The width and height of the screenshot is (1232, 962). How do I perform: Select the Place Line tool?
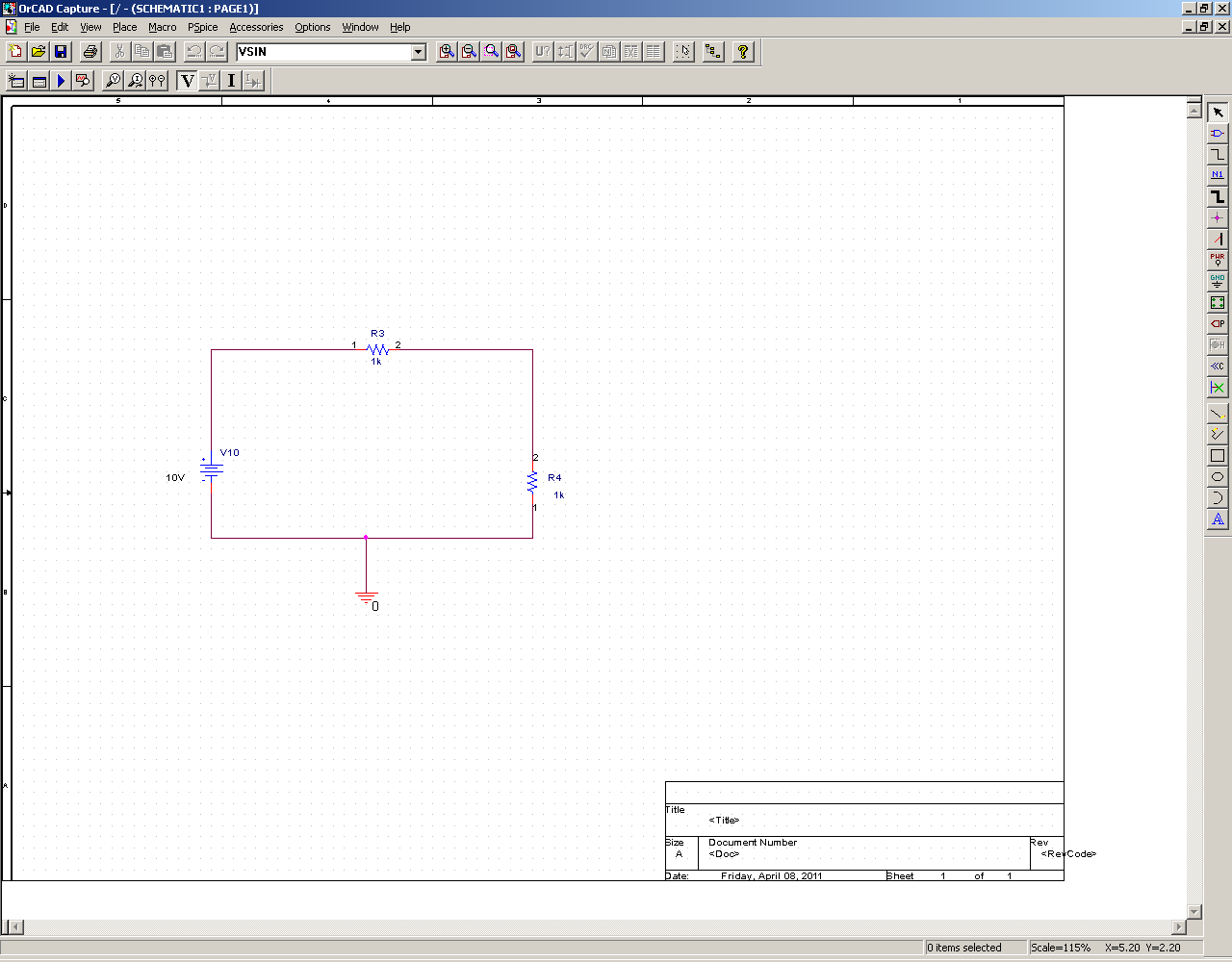click(1218, 414)
